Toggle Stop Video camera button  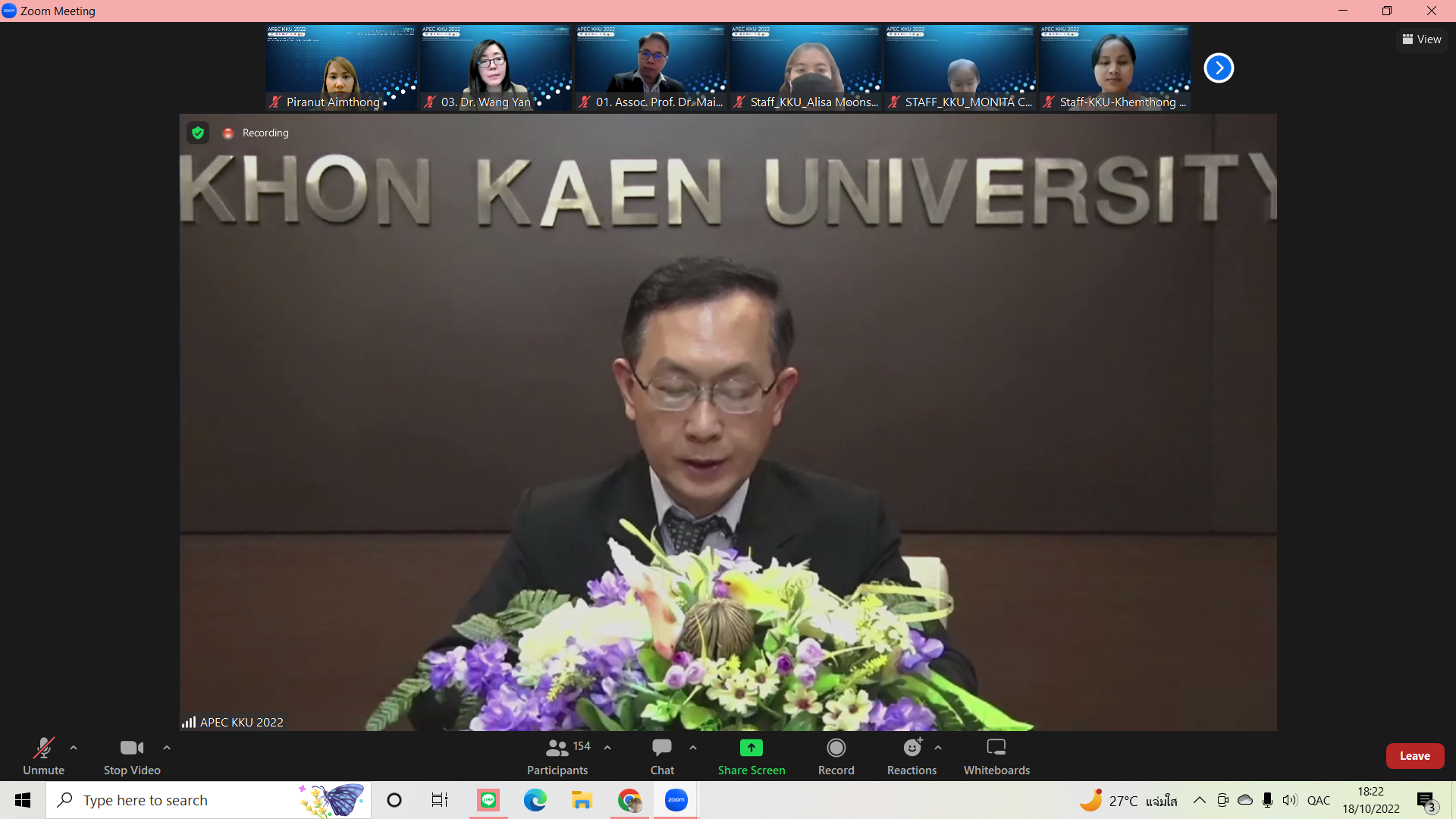pos(131,748)
